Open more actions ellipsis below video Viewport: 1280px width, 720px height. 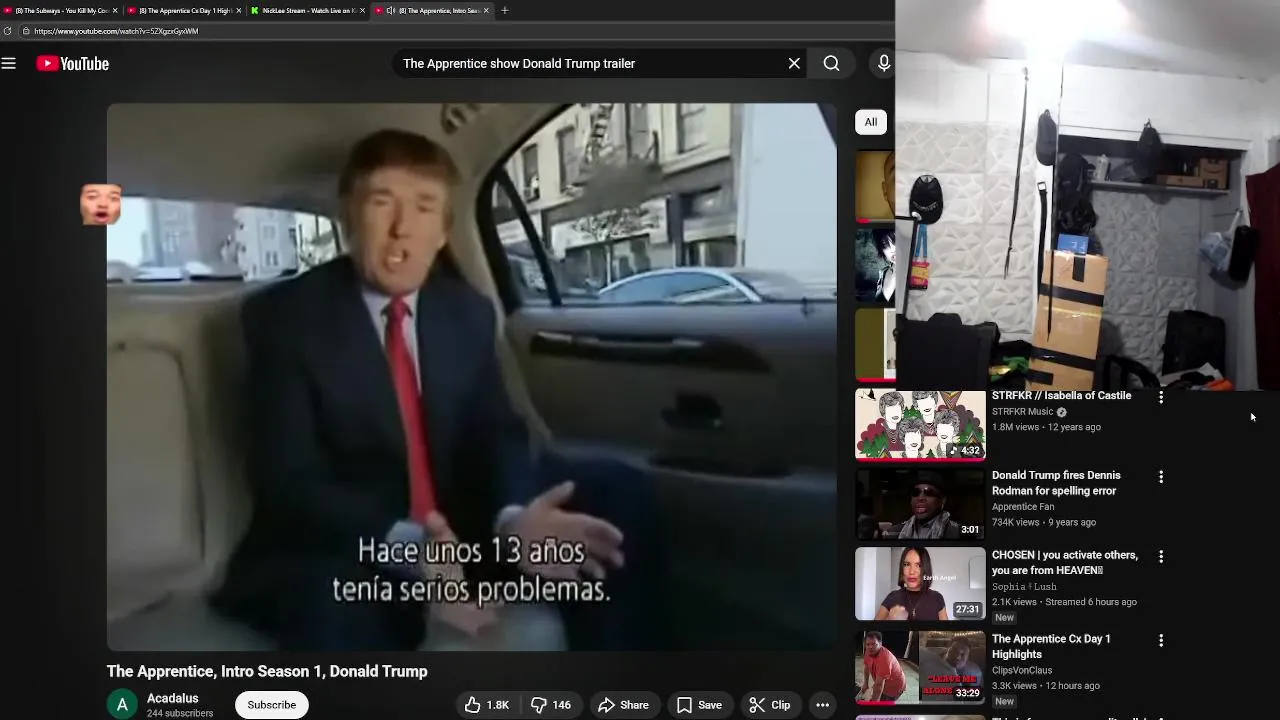pyautogui.click(x=822, y=705)
